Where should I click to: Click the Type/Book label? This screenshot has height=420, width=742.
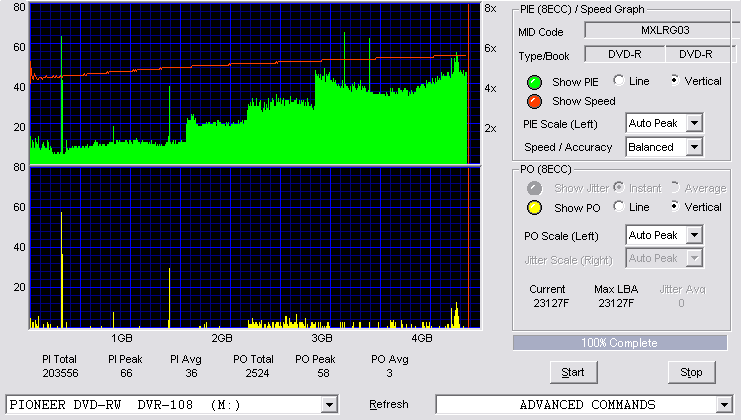click(544, 56)
